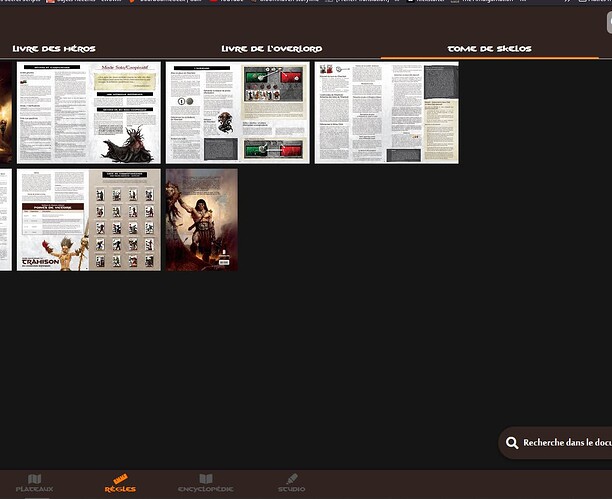Open the Trahison scenario page spread
This screenshot has height=499, width=612.
[x=89, y=220]
